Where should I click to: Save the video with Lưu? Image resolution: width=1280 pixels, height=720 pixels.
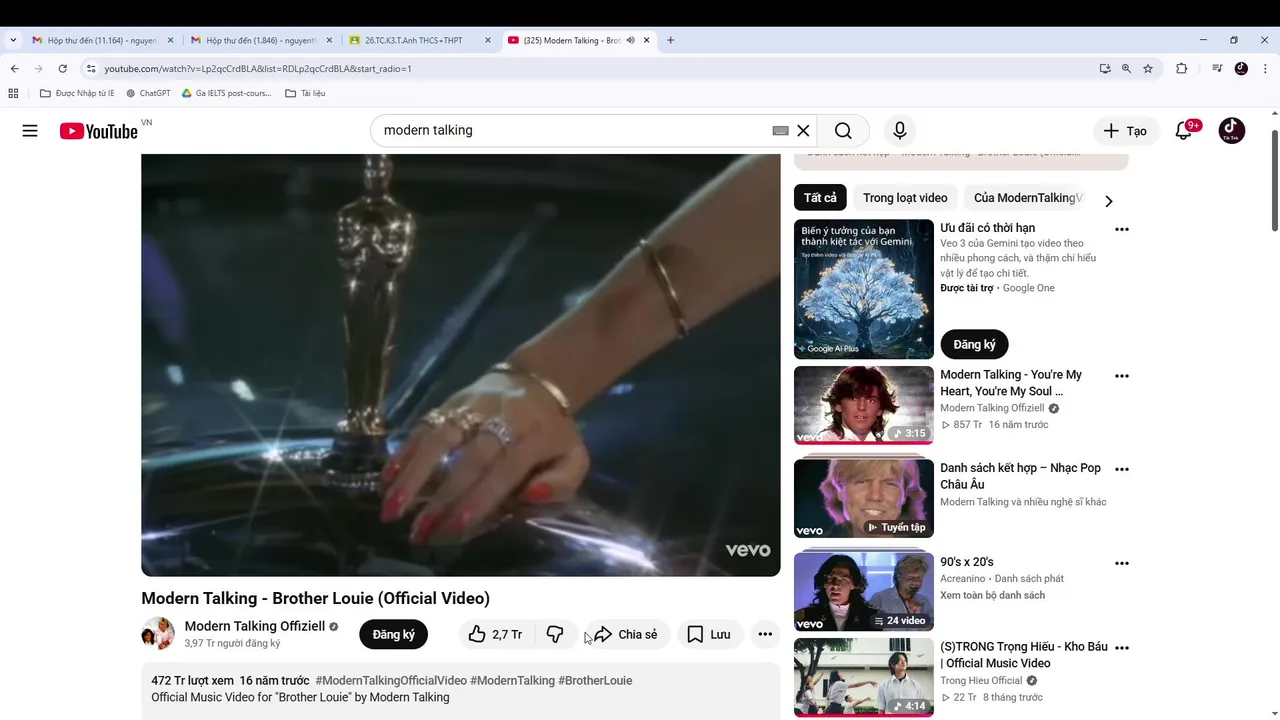tap(709, 634)
